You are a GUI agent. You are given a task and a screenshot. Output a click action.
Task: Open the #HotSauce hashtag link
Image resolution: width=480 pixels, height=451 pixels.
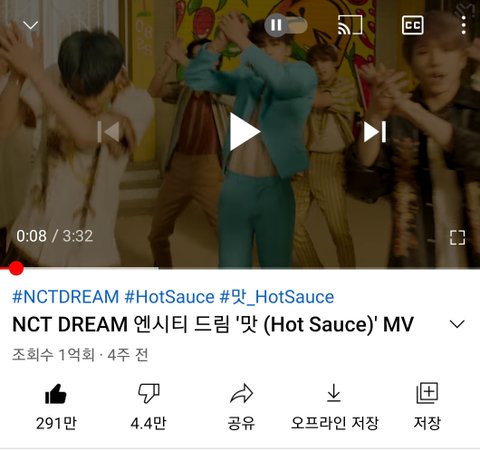[x=169, y=297]
